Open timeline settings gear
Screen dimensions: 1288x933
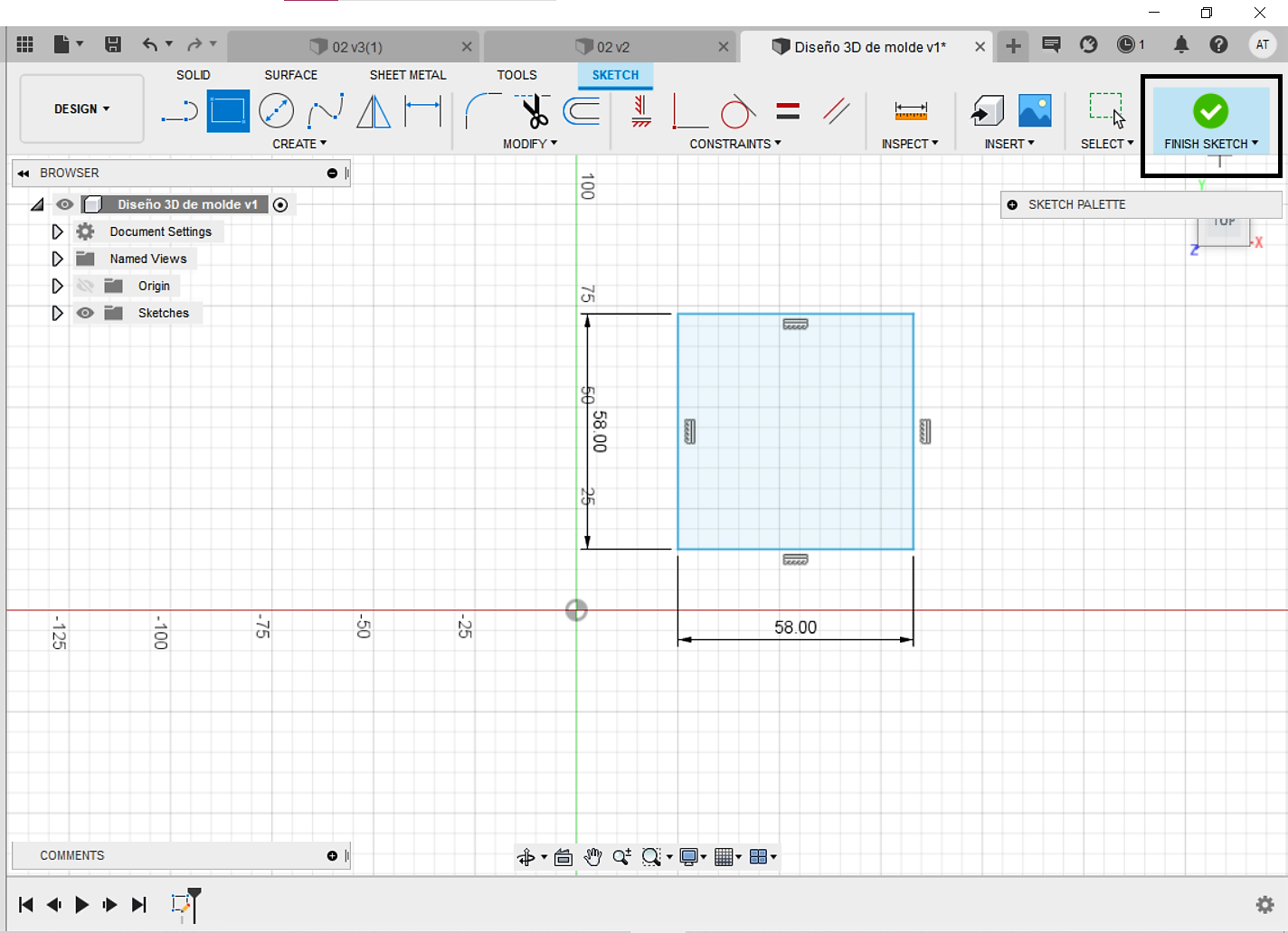[1265, 904]
